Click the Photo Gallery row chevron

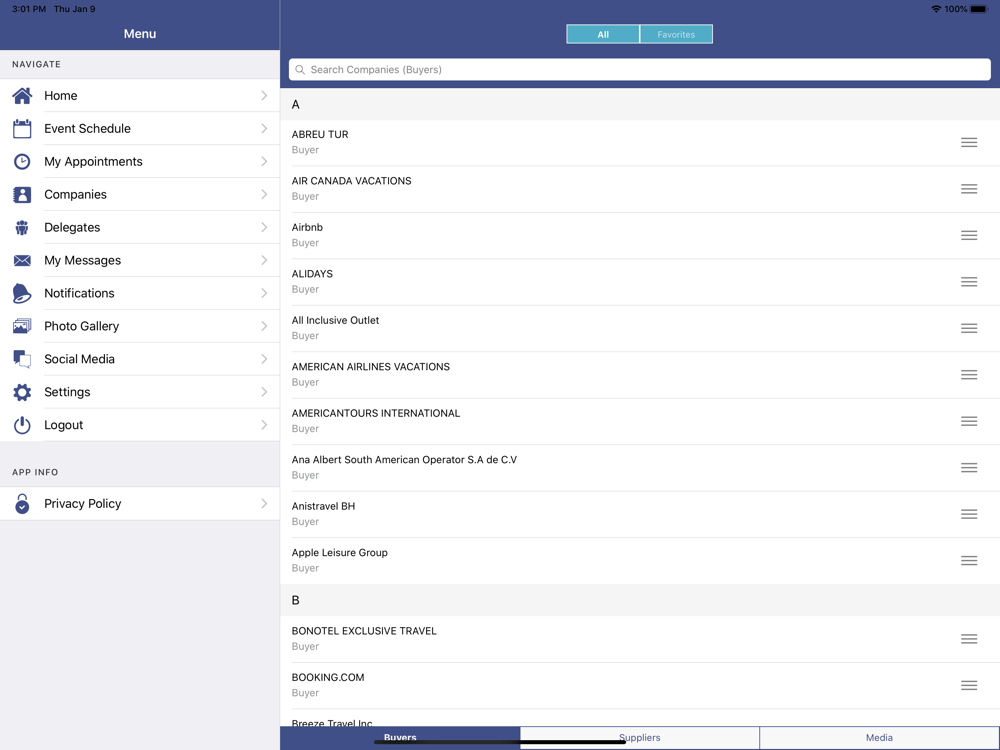coord(264,327)
